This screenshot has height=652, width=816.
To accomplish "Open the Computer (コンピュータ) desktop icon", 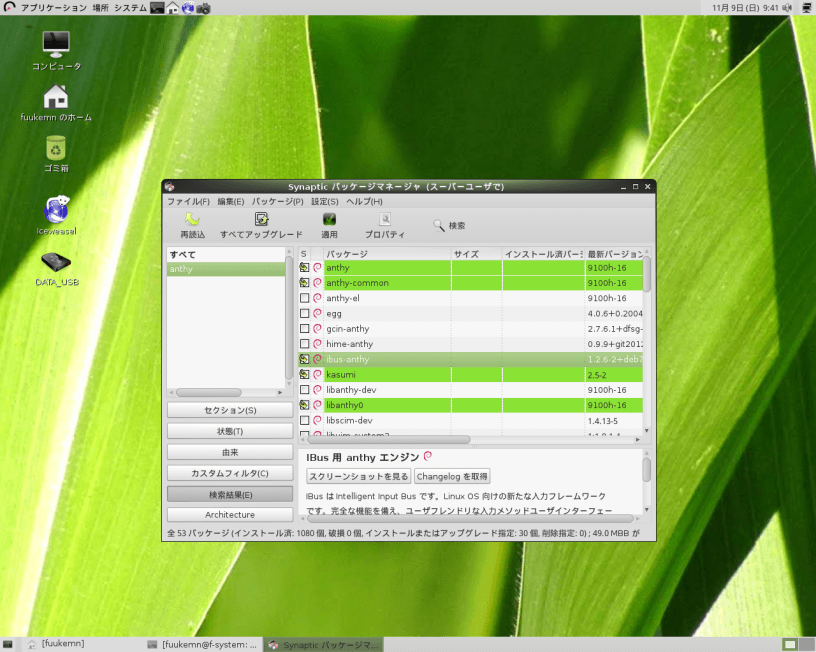I will (x=56, y=45).
